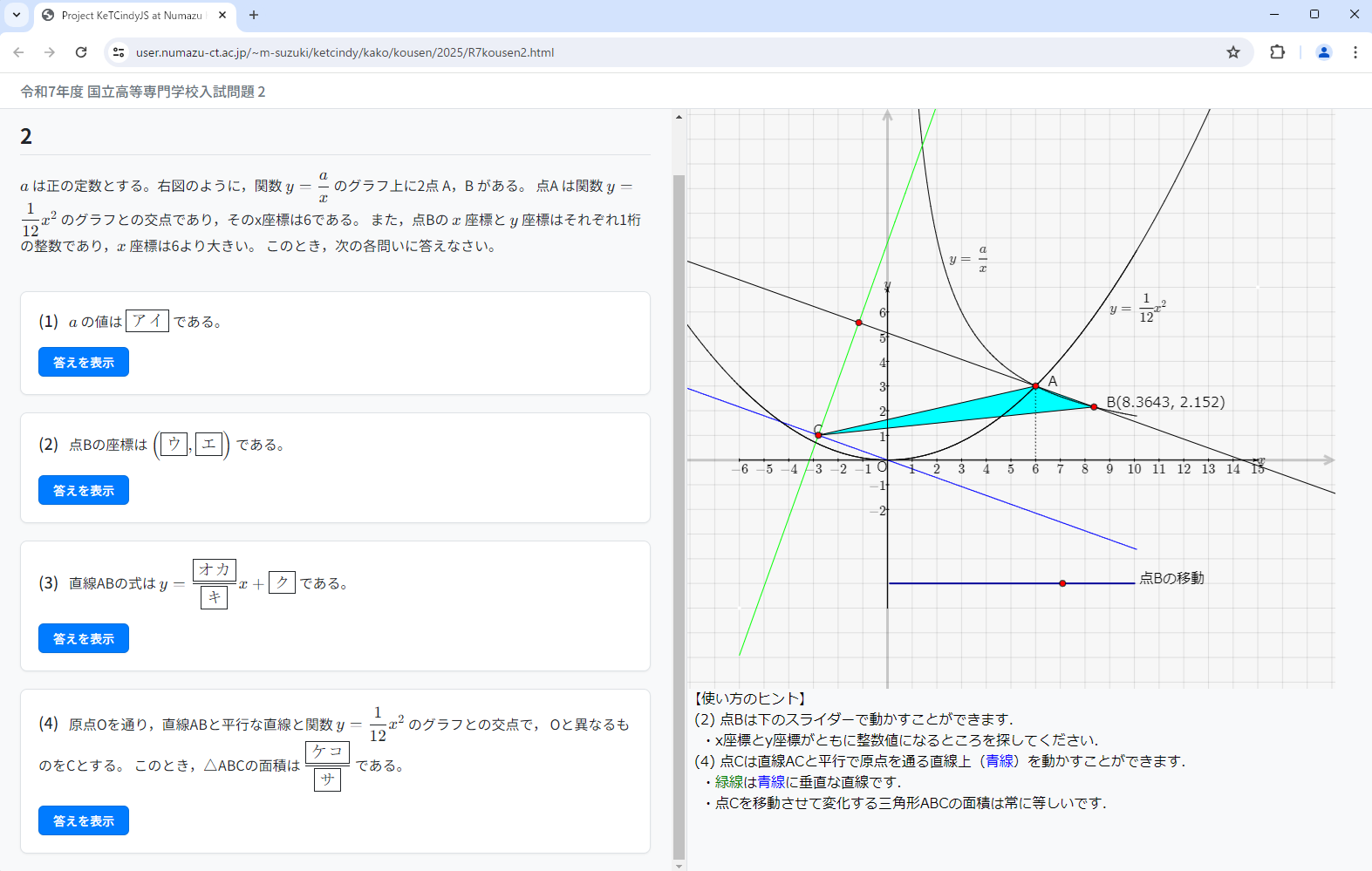Open Chrome three-dot menu
1372x871 pixels.
(1355, 52)
